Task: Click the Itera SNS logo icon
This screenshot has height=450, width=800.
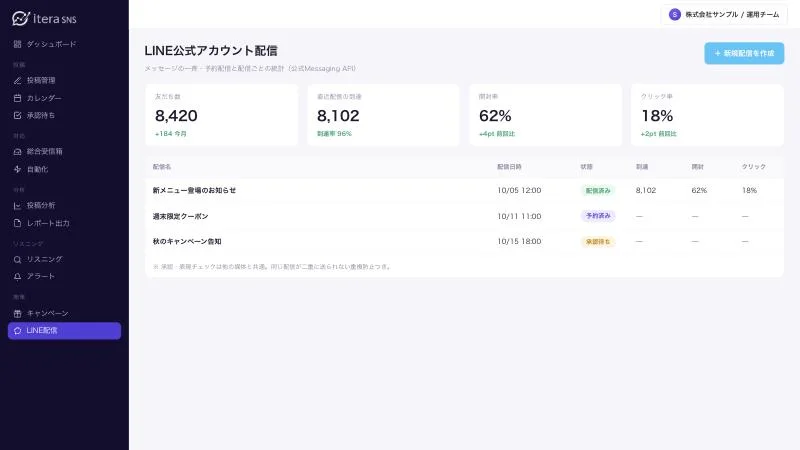Action: pos(21,18)
